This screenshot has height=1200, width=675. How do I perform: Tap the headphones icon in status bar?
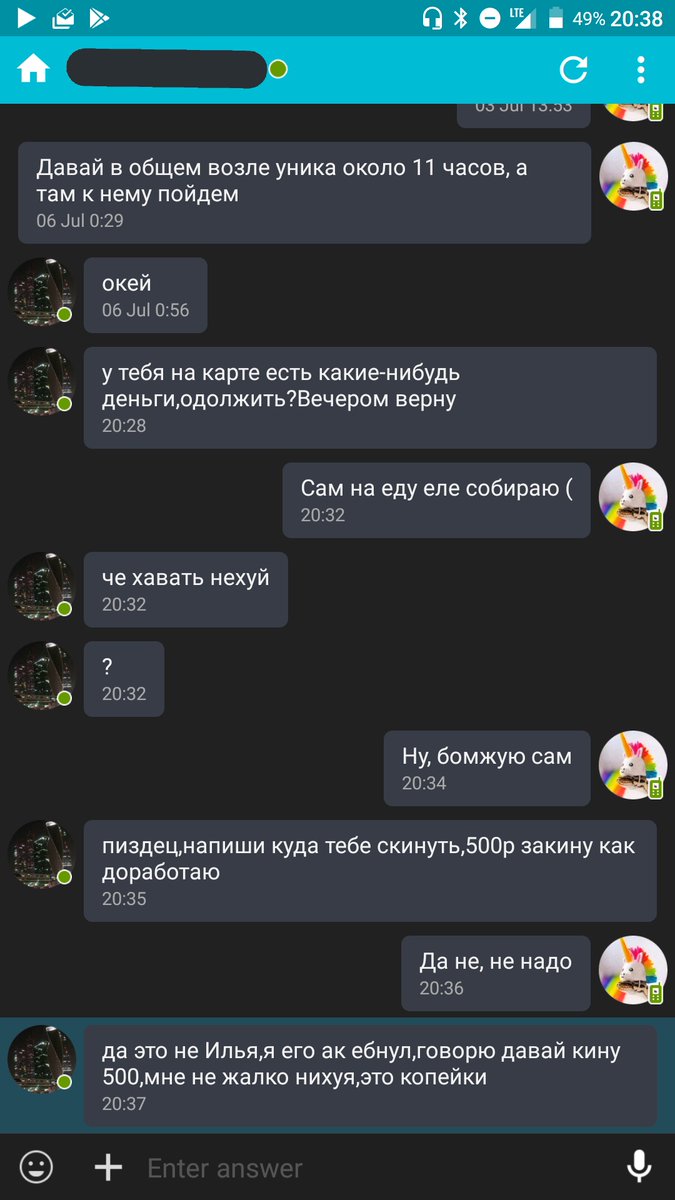tap(432, 18)
